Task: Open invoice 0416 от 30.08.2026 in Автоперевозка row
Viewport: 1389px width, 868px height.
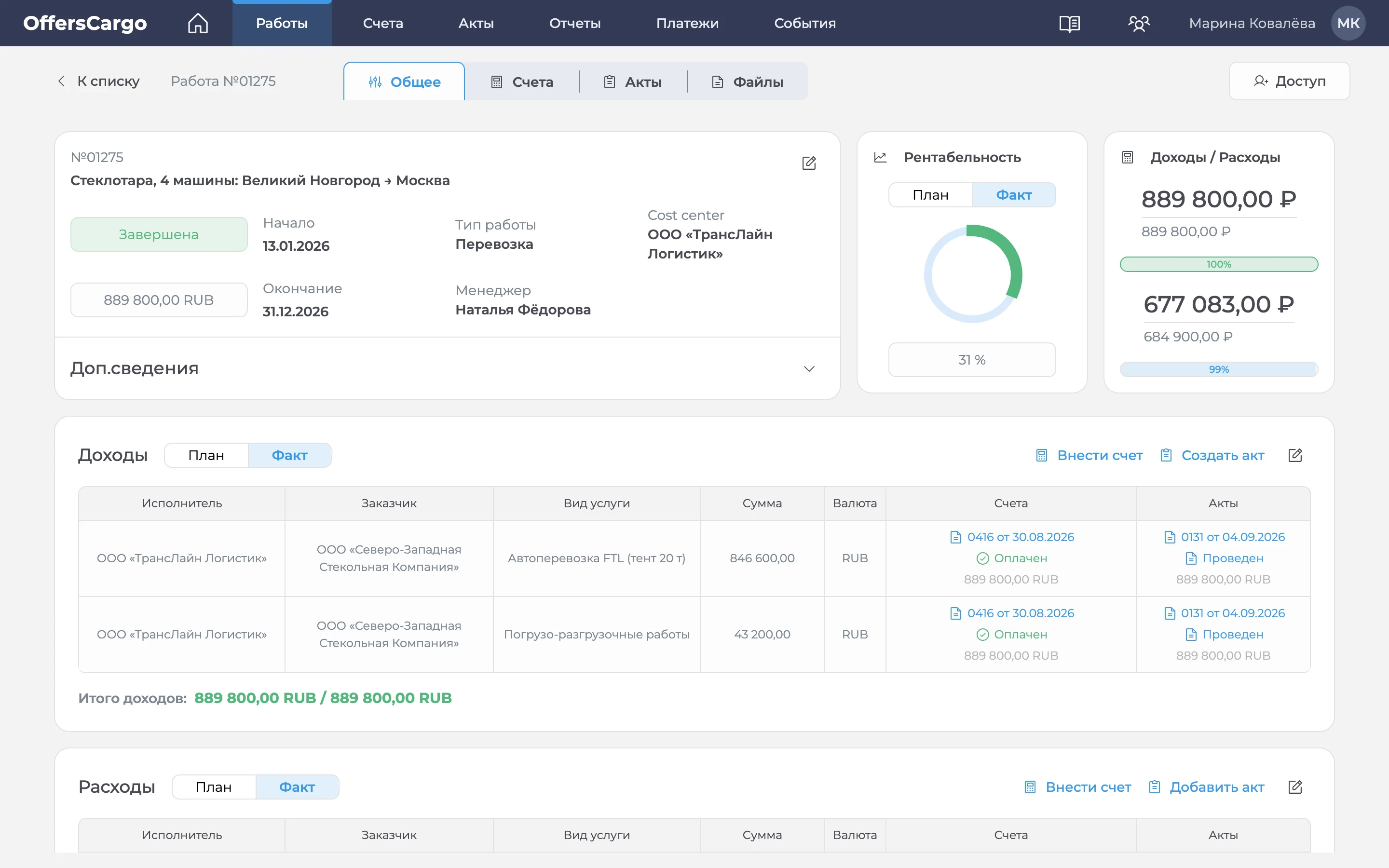Action: 1021,537
